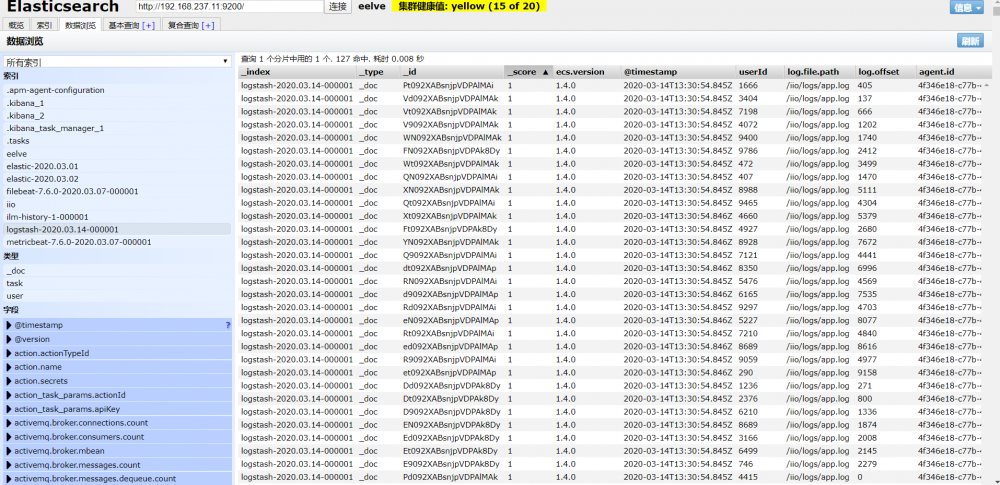Click the log.offset cell 7672
Image resolution: width=1000 pixels, height=485 pixels.
pos(867,242)
